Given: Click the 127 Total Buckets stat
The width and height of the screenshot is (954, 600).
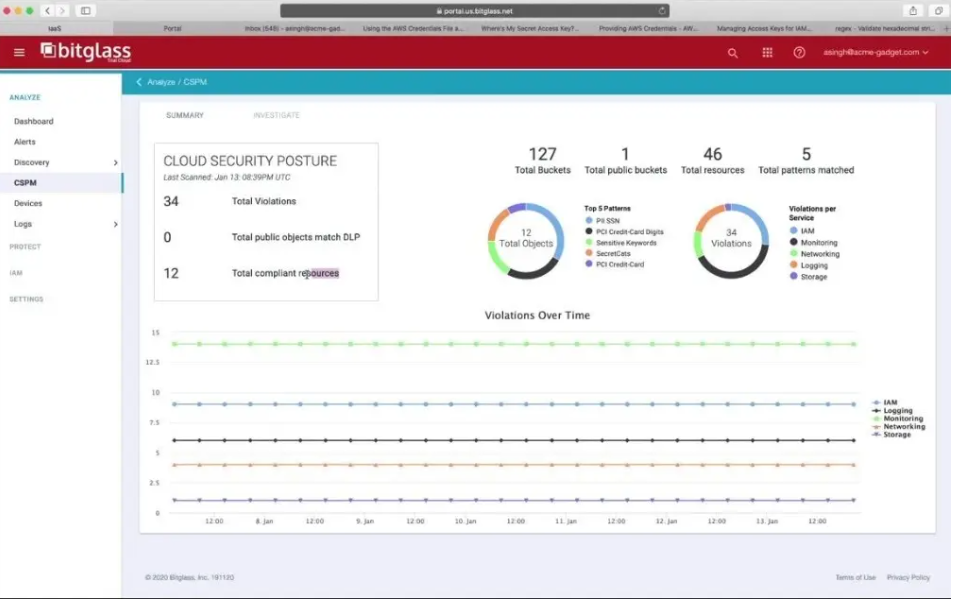Looking at the screenshot, I should click(x=543, y=161).
